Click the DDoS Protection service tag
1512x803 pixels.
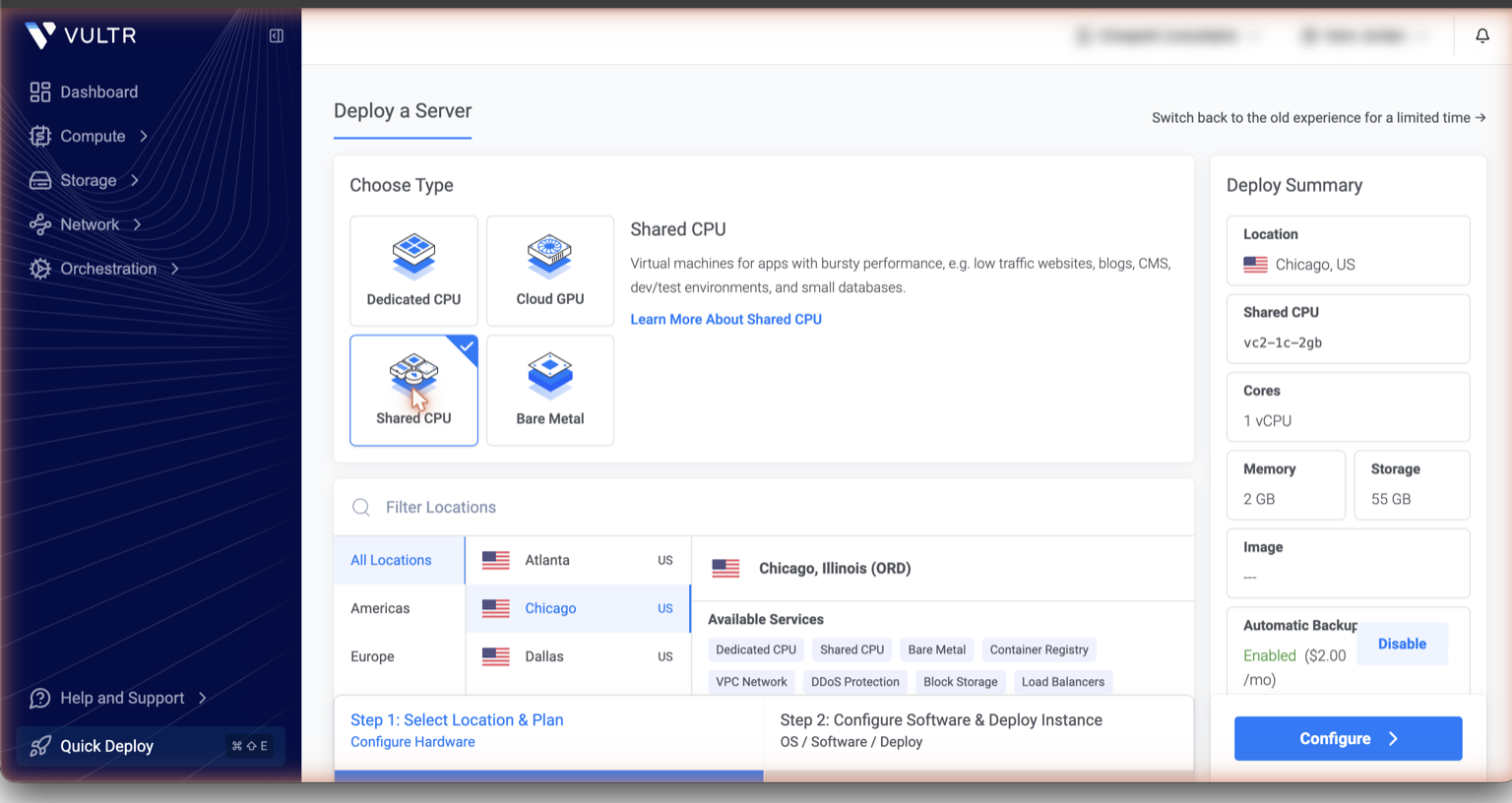(x=855, y=681)
